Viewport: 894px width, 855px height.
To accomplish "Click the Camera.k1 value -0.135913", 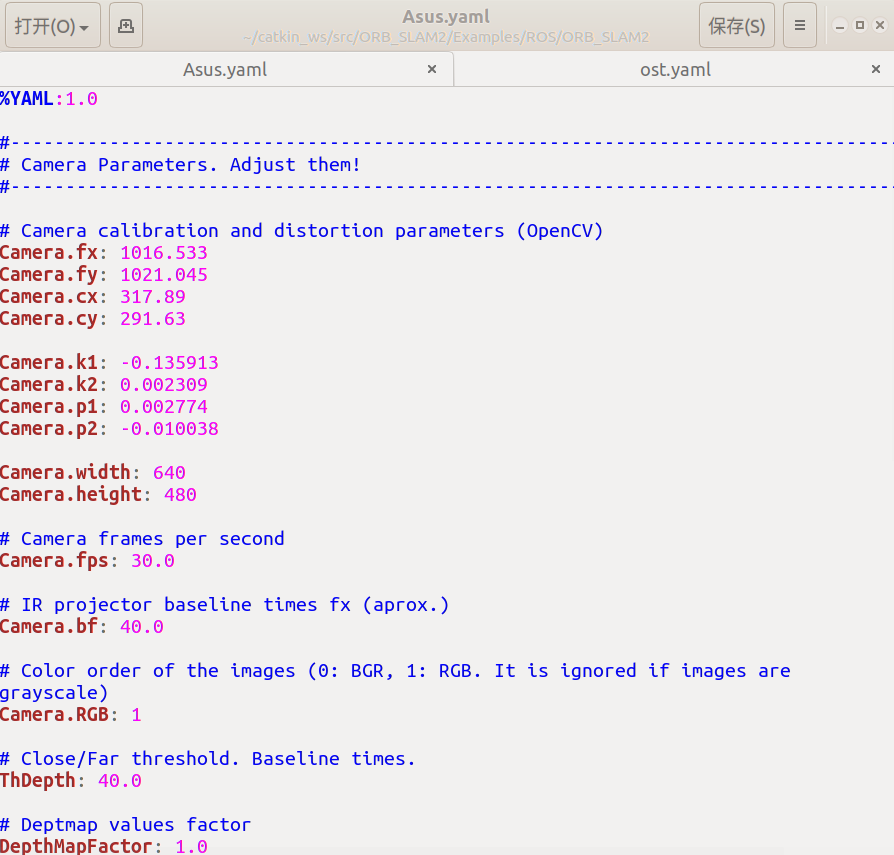I will [x=169, y=363].
